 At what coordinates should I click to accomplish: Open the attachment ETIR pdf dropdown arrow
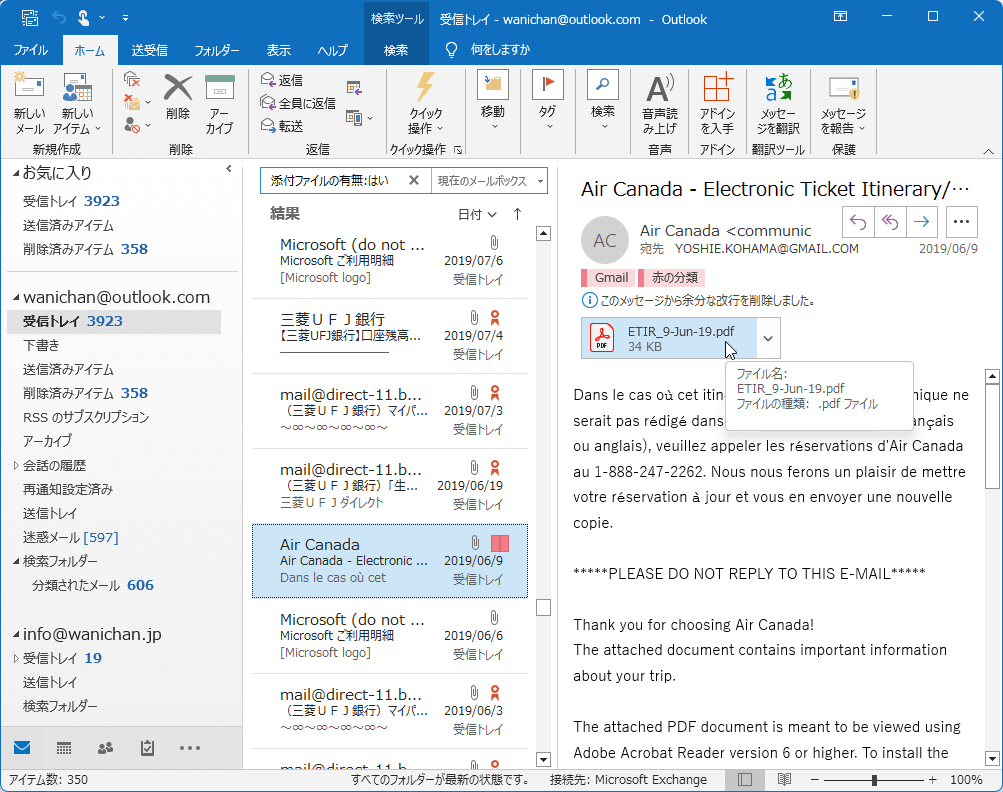[768, 338]
